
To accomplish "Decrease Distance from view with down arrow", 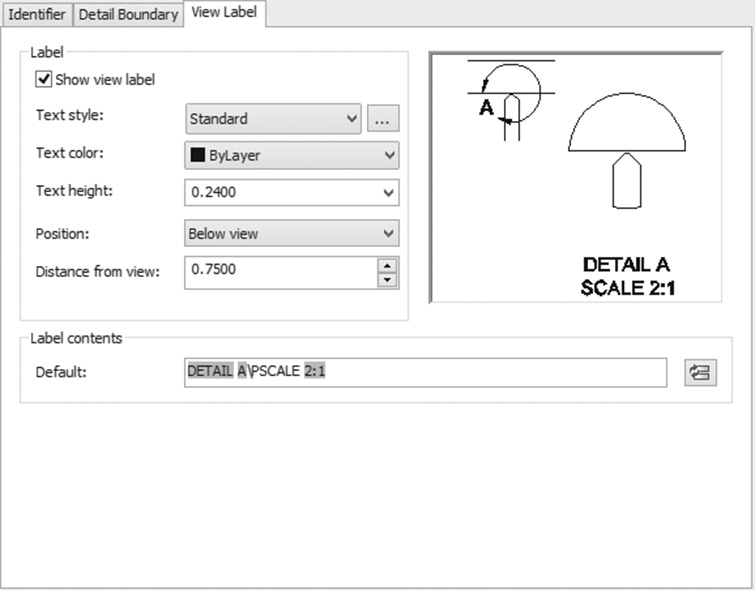I will [x=387, y=280].
